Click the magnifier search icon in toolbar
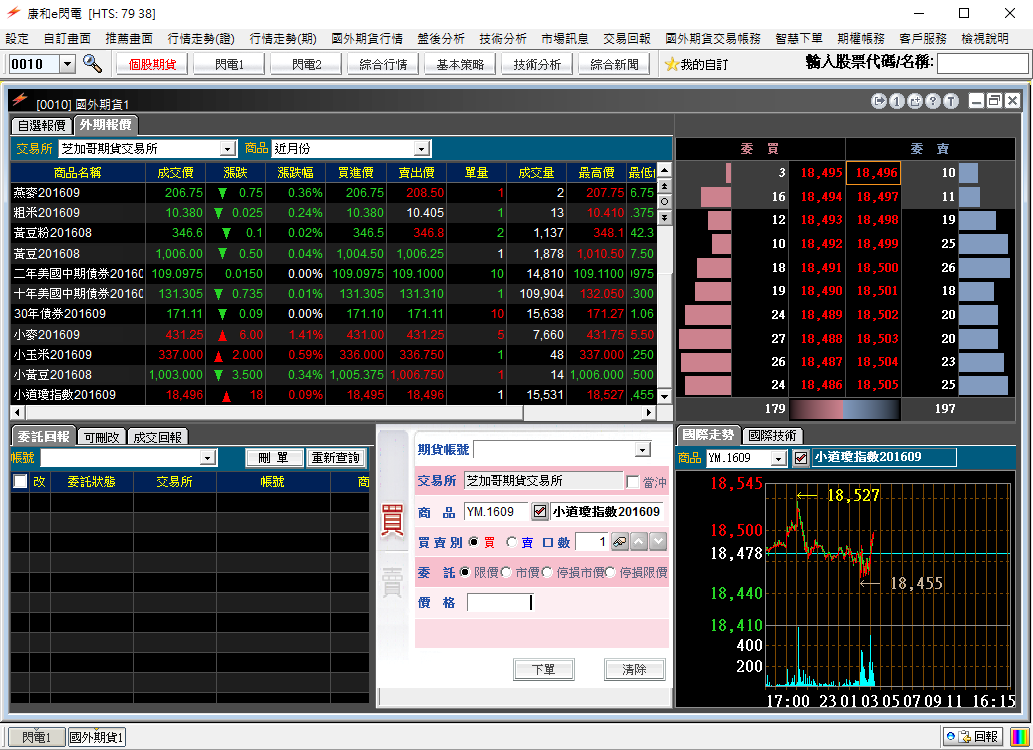1033x750 pixels. (x=92, y=64)
